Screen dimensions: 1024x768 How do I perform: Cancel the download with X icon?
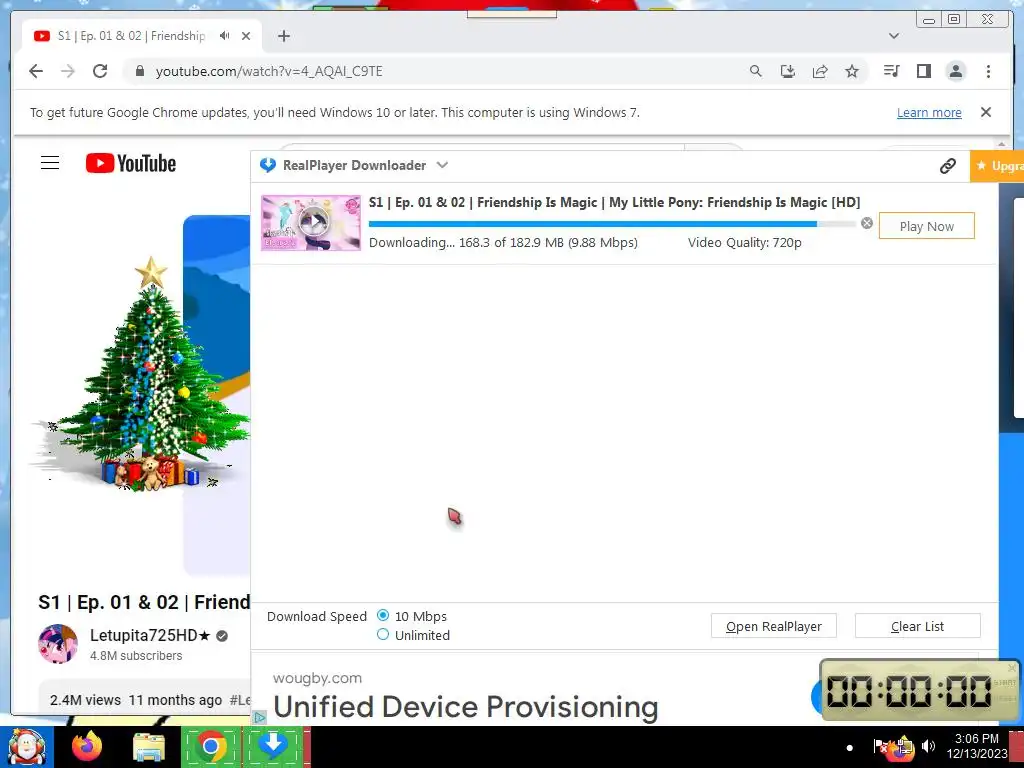867,223
